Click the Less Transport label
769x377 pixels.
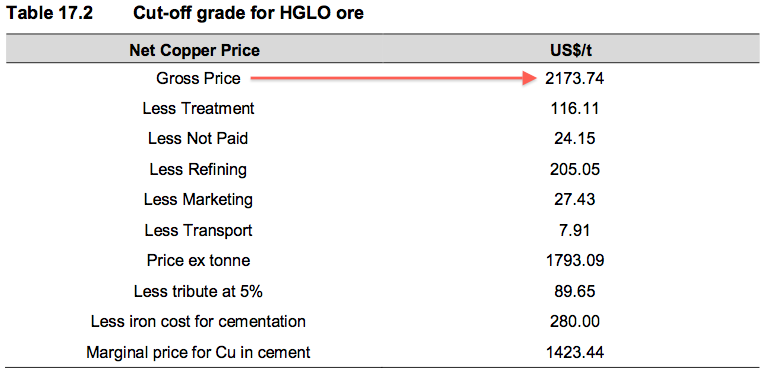[x=198, y=230]
